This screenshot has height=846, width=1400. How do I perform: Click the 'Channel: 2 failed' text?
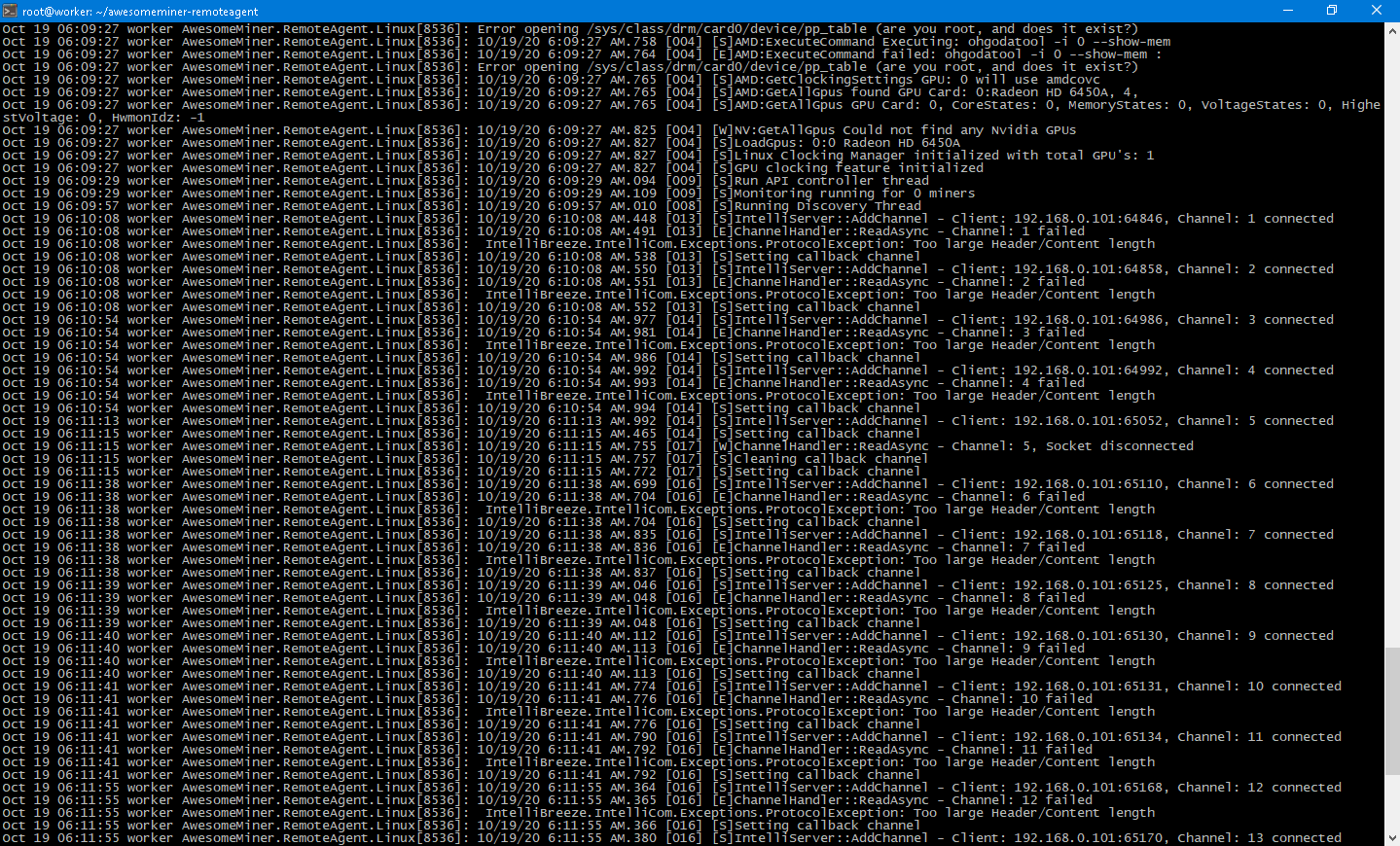point(1018,282)
